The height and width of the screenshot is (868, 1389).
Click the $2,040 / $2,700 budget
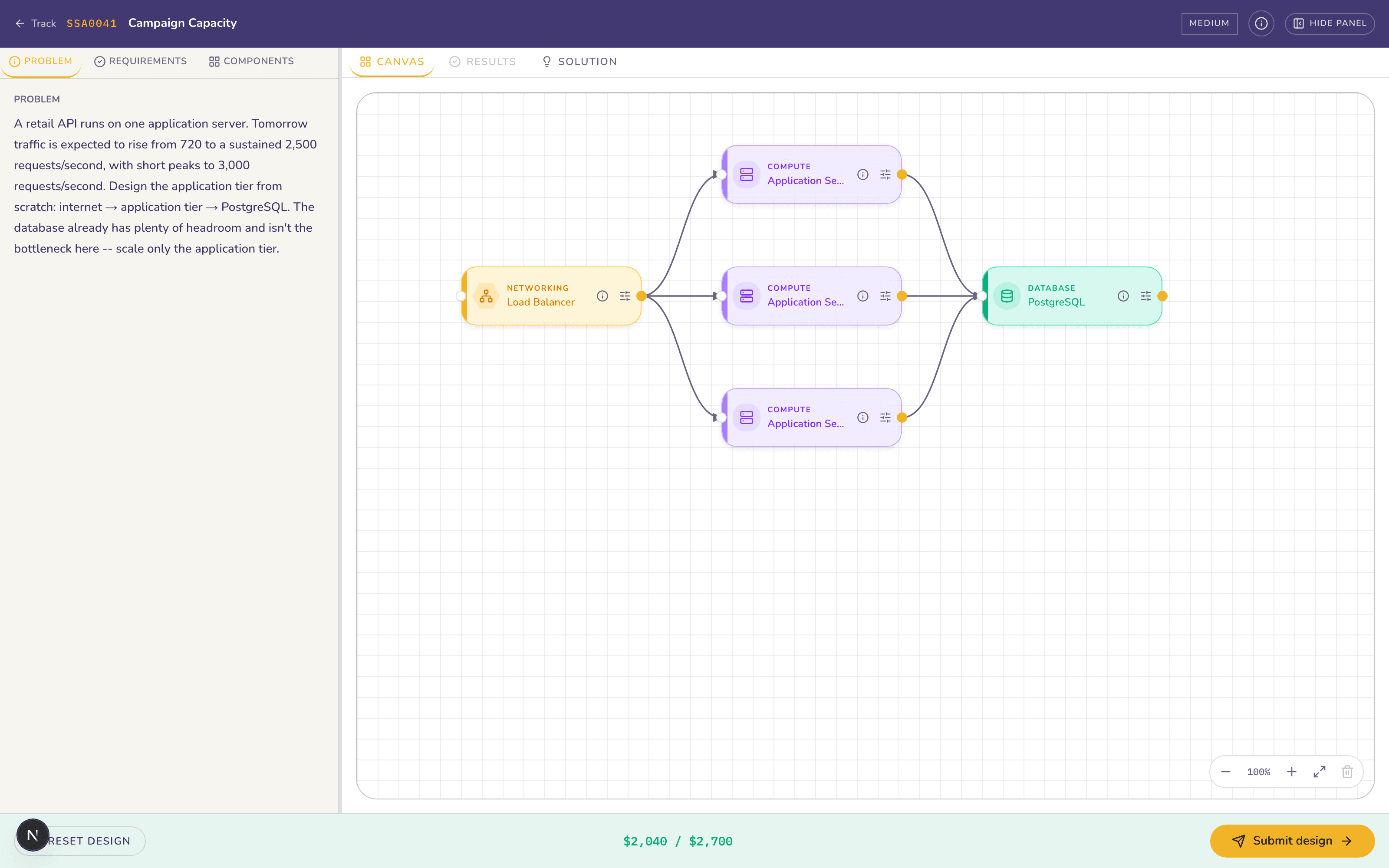(x=678, y=842)
